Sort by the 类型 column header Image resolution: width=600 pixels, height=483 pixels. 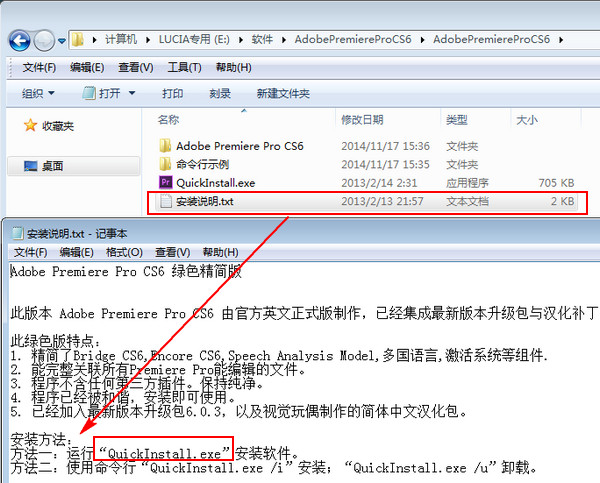tap(457, 120)
